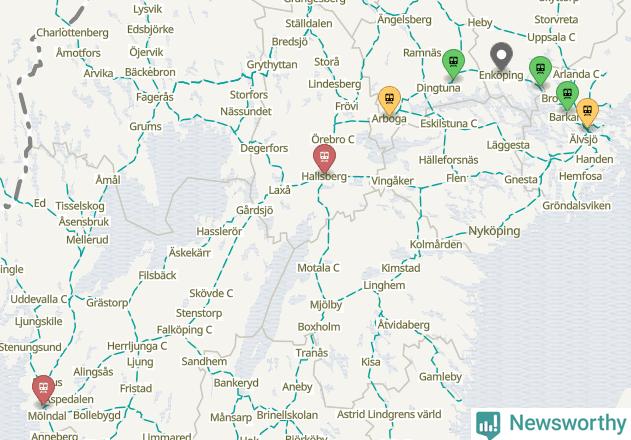The width and height of the screenshot is (631, 440).
Task: Click the red train marker near Mölndal
Action: pyautogui.click(x=43, y=388)
